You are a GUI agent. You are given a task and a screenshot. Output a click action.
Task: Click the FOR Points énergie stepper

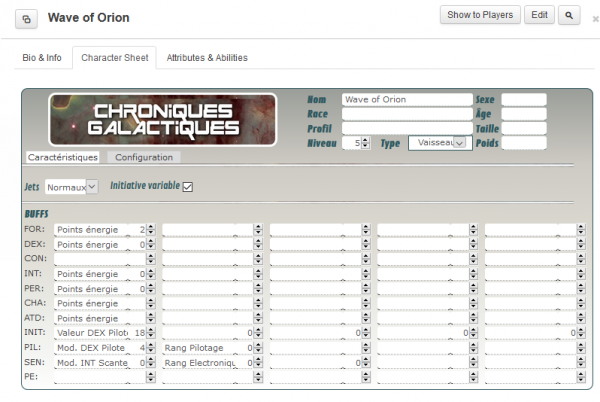tap(151, 230)
